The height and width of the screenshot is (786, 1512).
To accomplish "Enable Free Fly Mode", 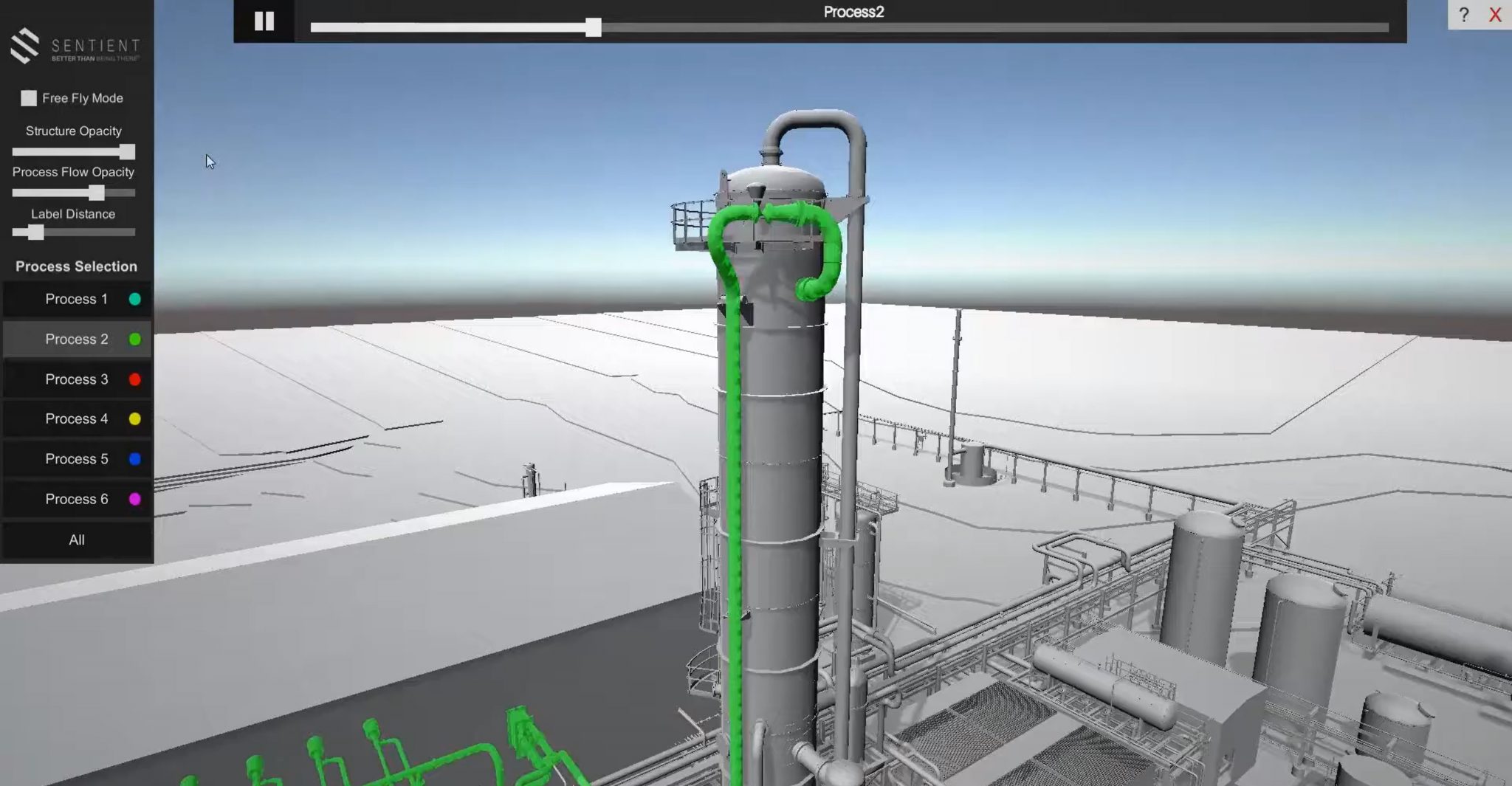I will 28,97.
